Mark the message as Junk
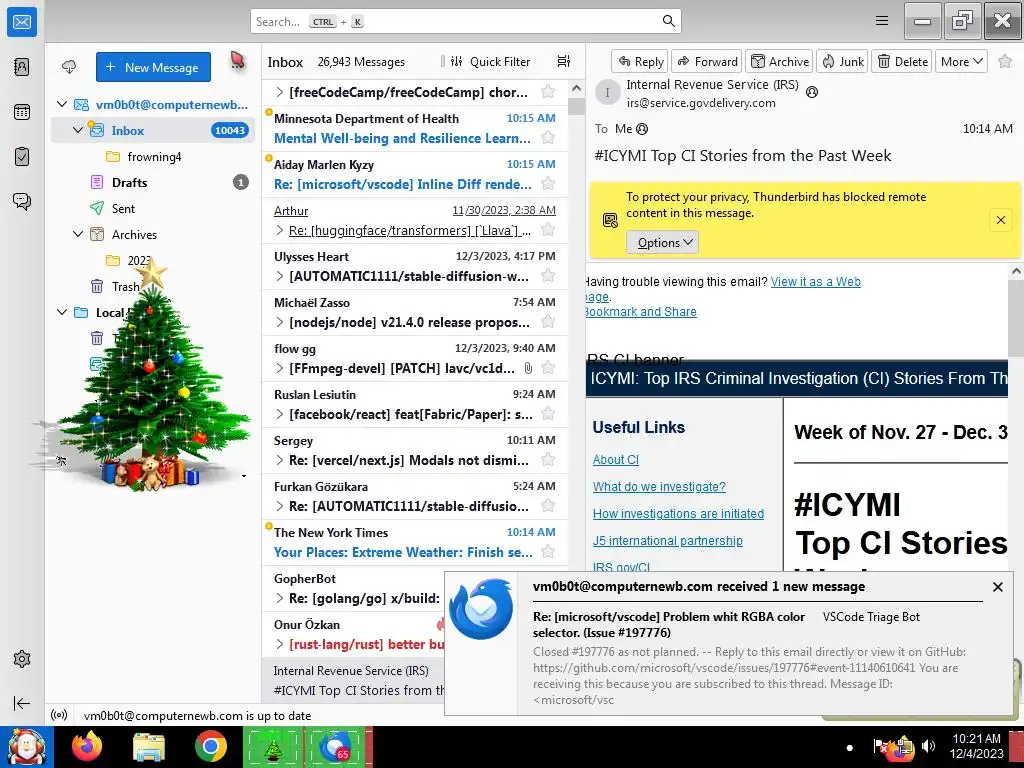The width and height of the screenshot is (1024, 768). 842,61
